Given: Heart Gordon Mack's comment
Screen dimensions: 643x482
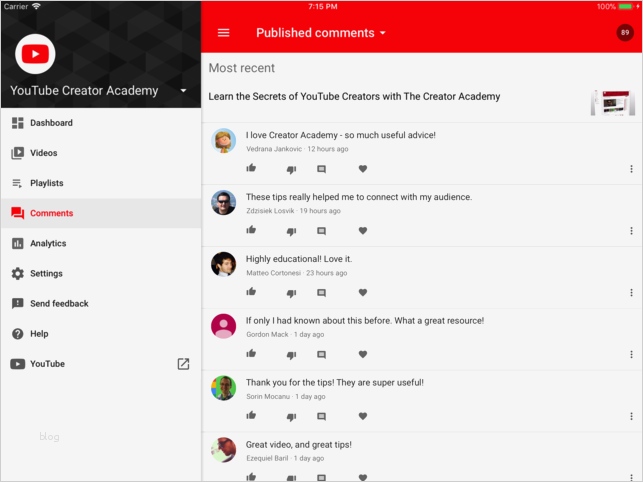Looking at the screenshot, I should pos(363,354).
